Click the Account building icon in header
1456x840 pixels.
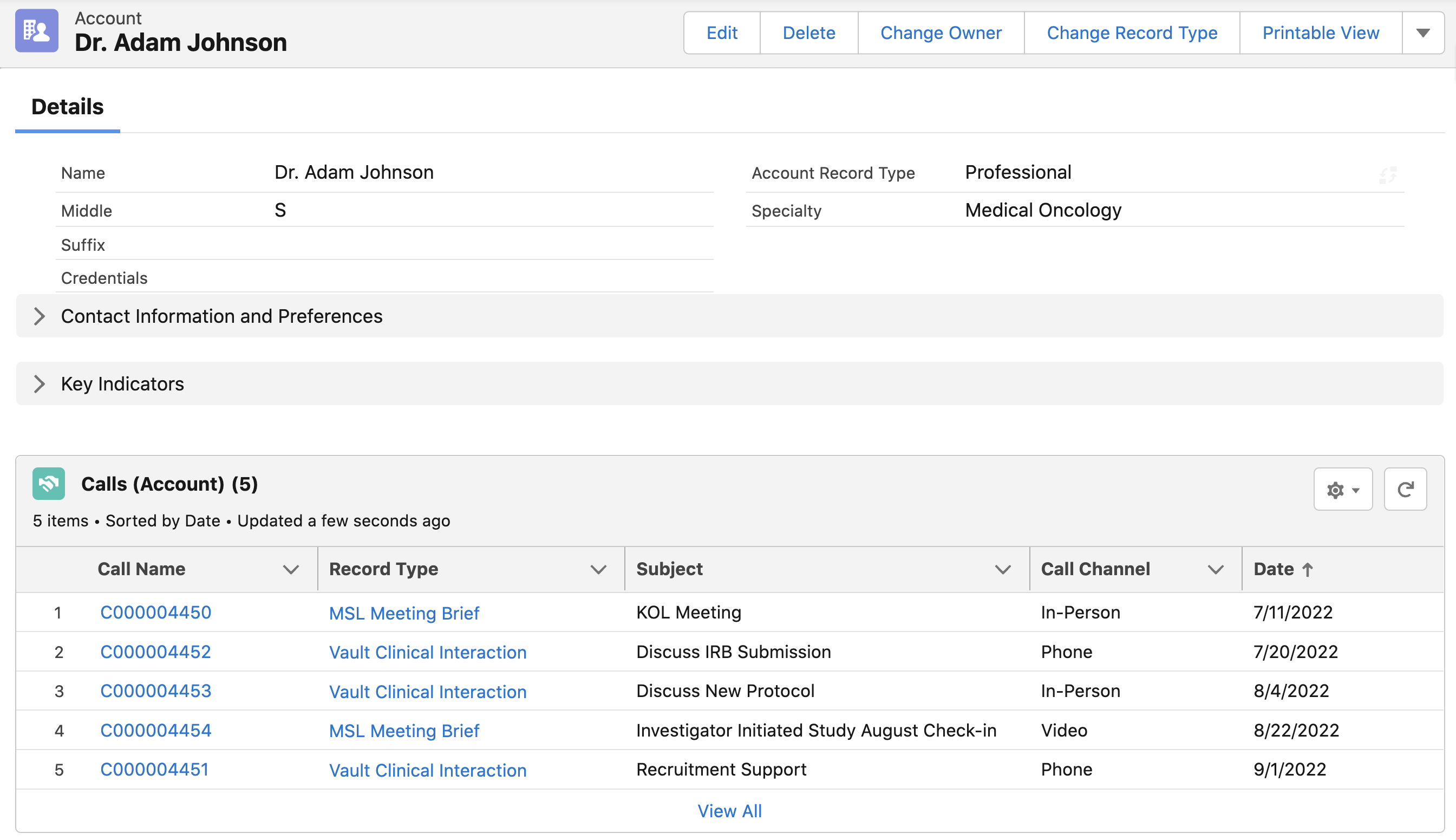[x=36, y=31]
